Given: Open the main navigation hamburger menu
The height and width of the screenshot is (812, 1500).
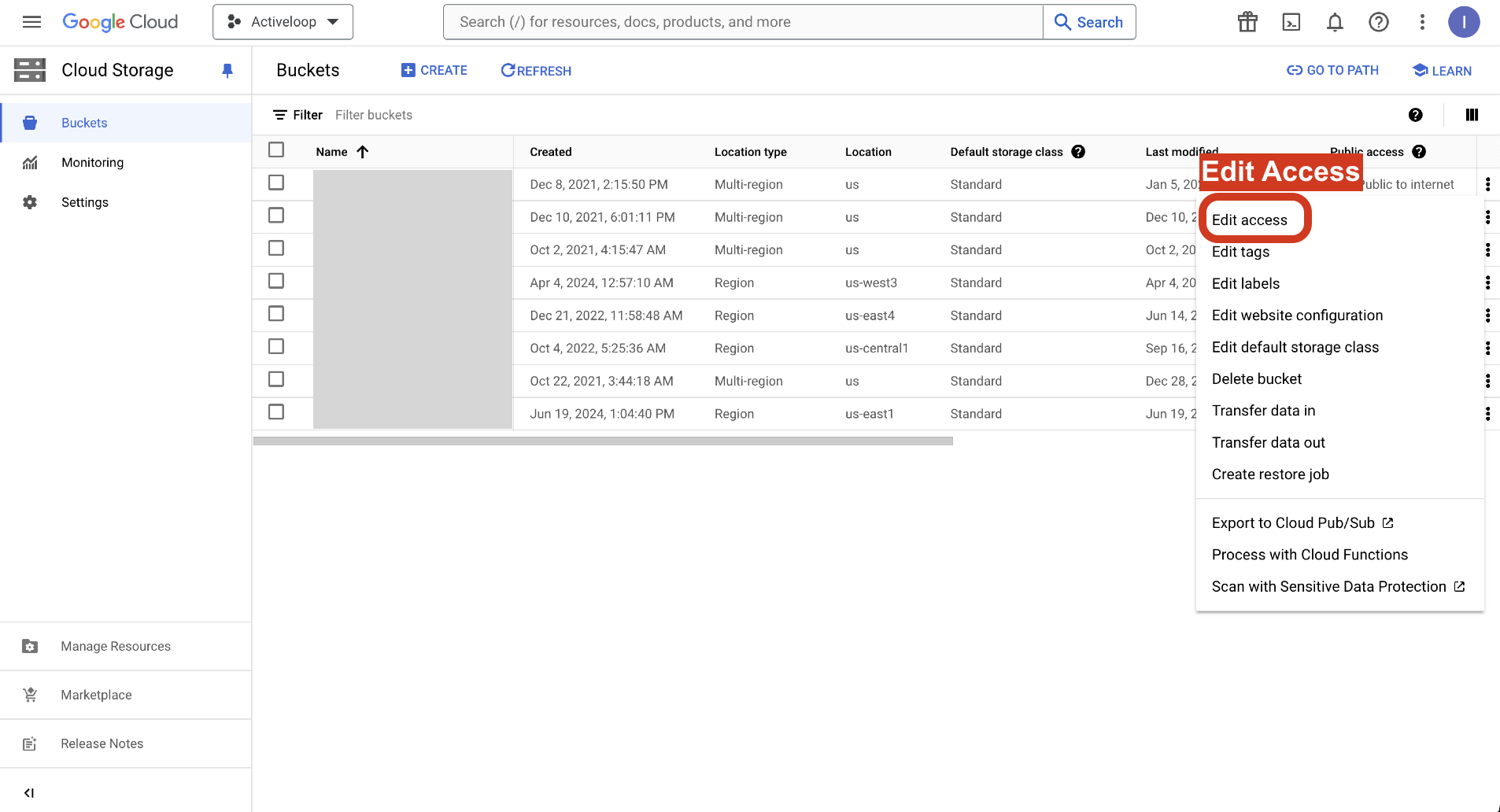Looking at the screenshot, I should tap(31, 22).
